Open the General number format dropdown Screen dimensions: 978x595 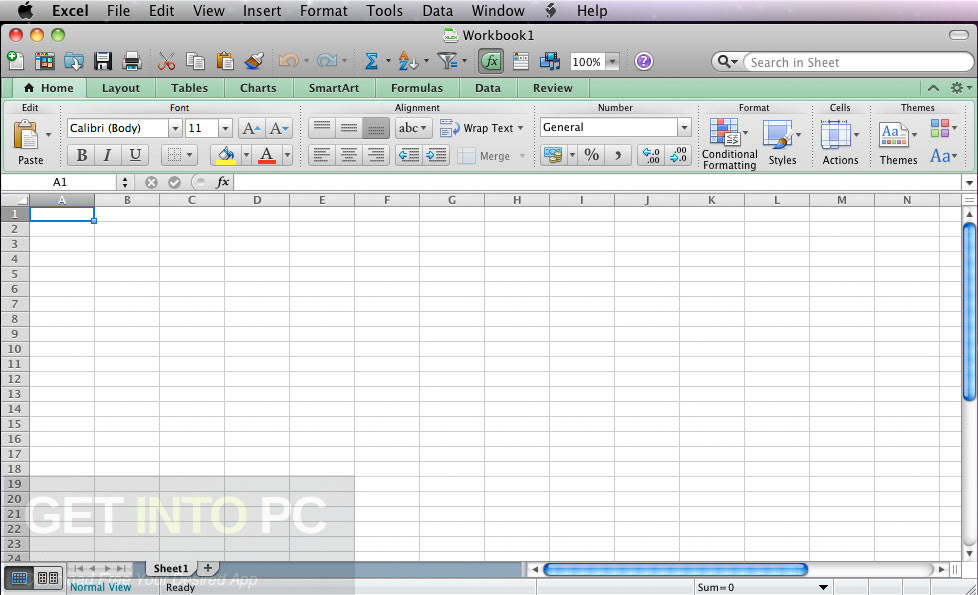pyautogui.click(x=684, y=127)
